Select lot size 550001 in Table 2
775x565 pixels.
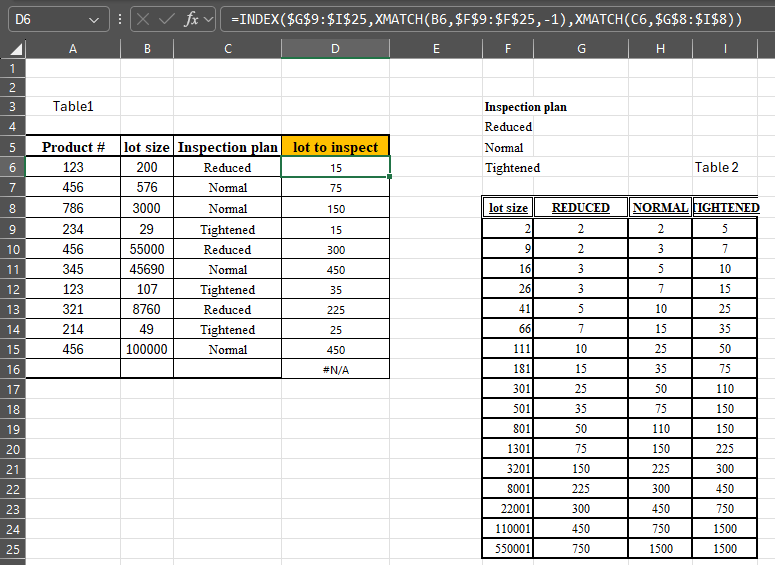pyautogui.click(x=508, y=549)
